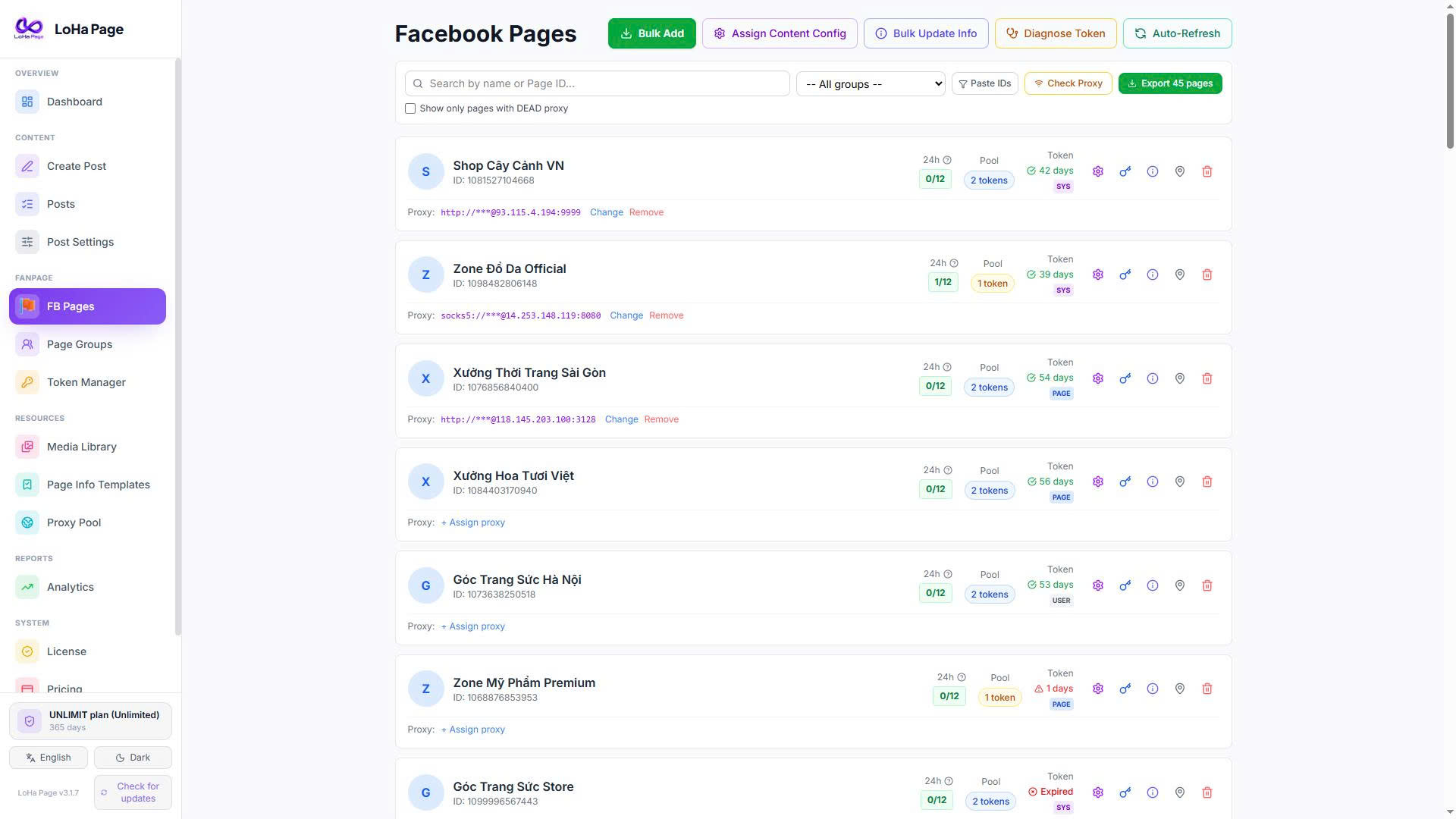Click 1 token badge on Zone Đồ Da Official

pyautogui.click(x=992, y=284)
